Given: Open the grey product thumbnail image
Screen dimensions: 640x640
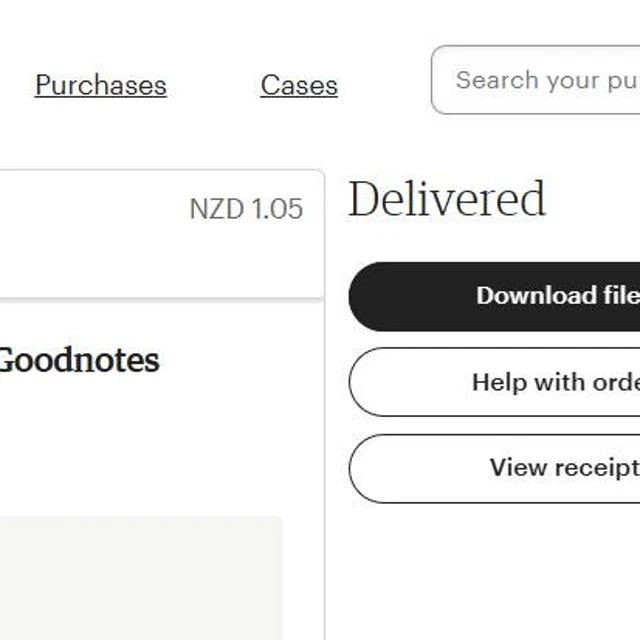Looking at the screenshot, I should 141,578.
